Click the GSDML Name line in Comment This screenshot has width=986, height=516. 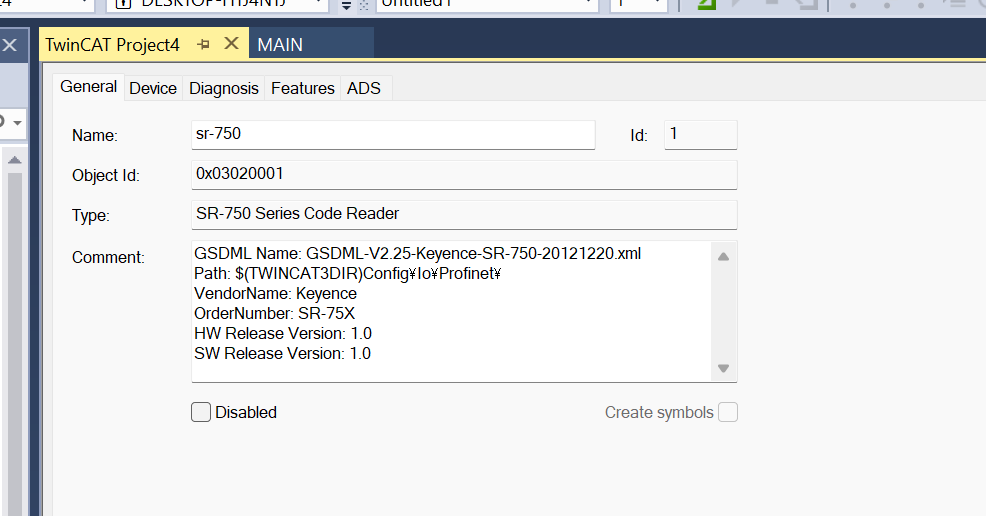coord(418,253)
